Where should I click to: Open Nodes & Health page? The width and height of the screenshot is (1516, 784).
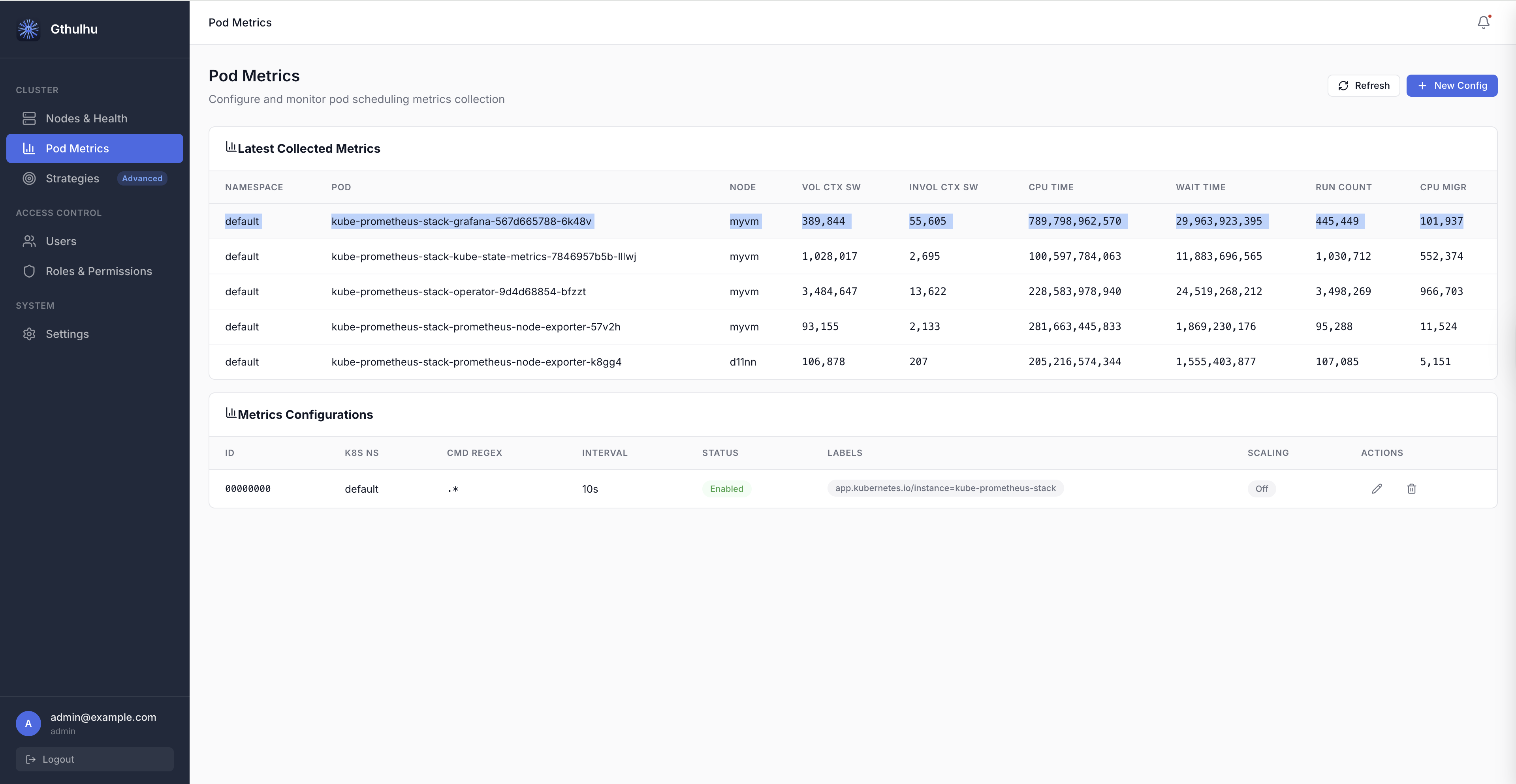pos(86,118)
